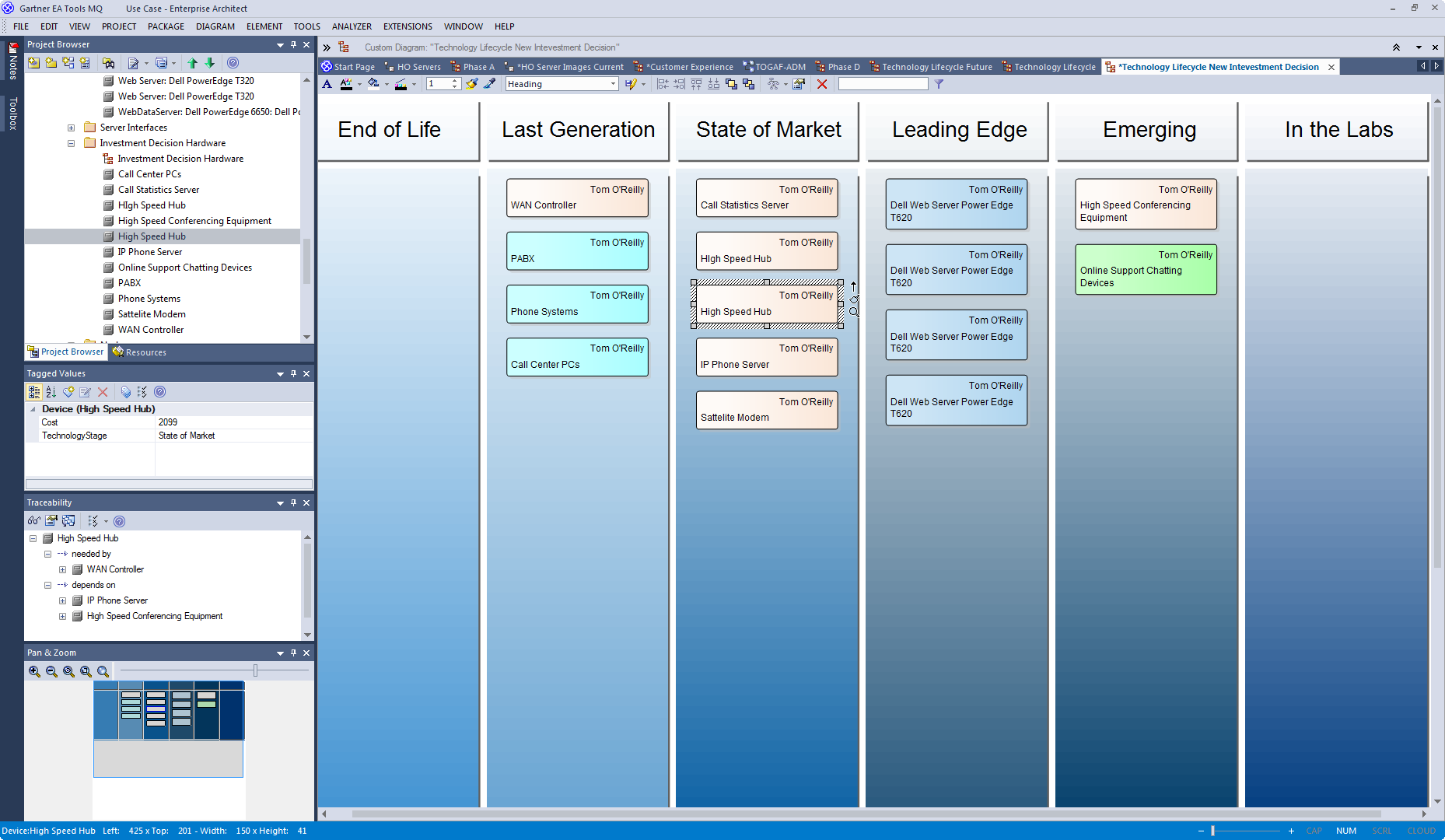Viewport: 1445px width, 840px height.
Task: Toggle categorized view in Tagged Values toolbar
Action: click(x=34, y=392)
